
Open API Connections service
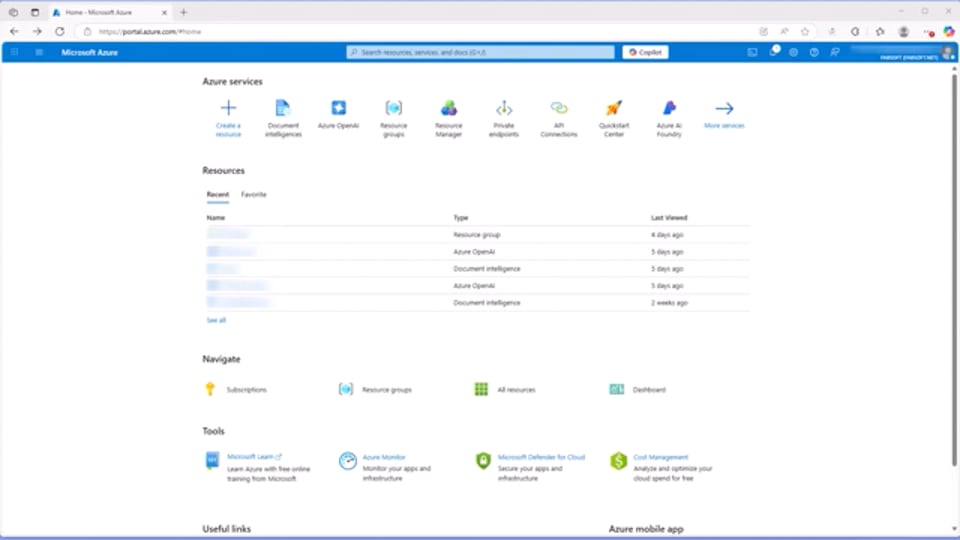559,108
